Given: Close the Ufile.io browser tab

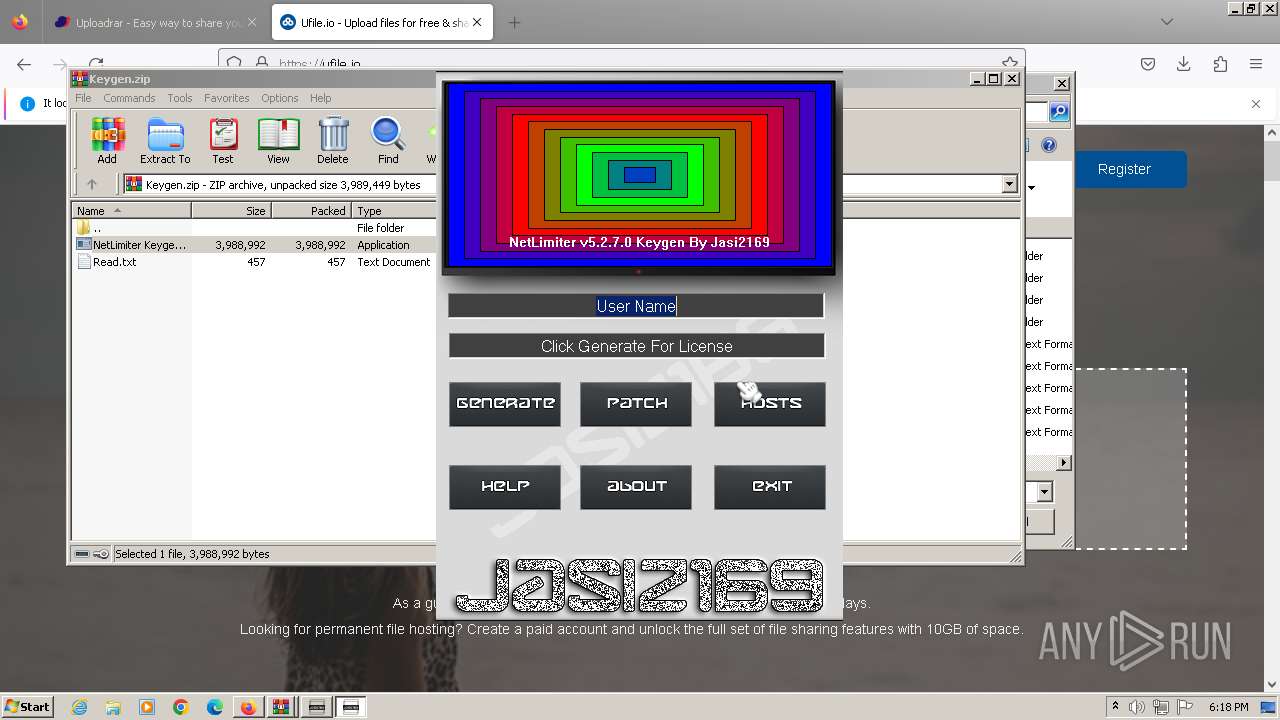Looking at the screenshot, I should coord(478,22).
